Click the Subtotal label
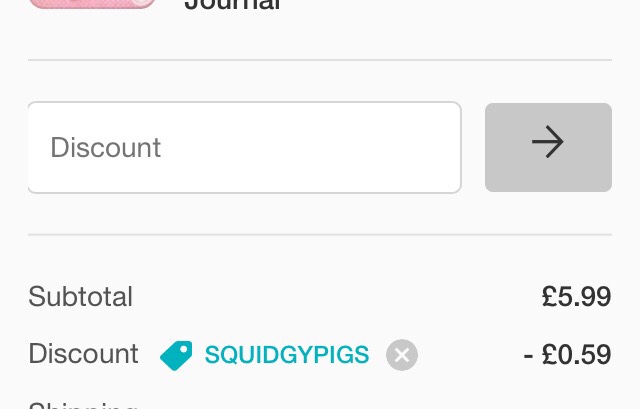Viewport: 640px width, 409px height. [80, 297]
